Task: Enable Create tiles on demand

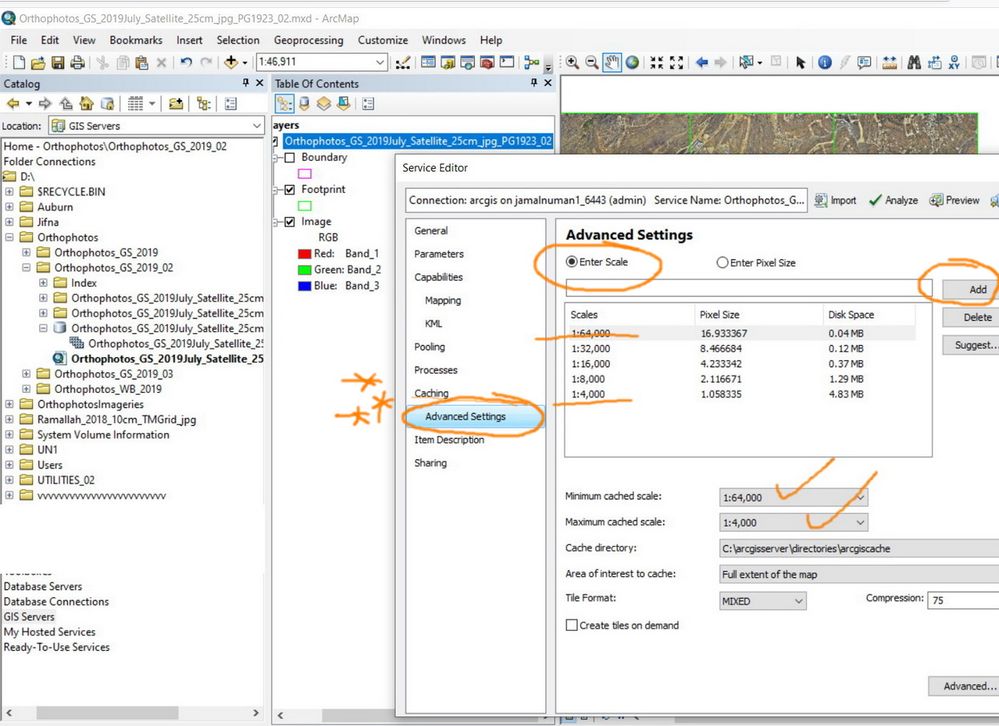Action: click(x=572, y=625)
